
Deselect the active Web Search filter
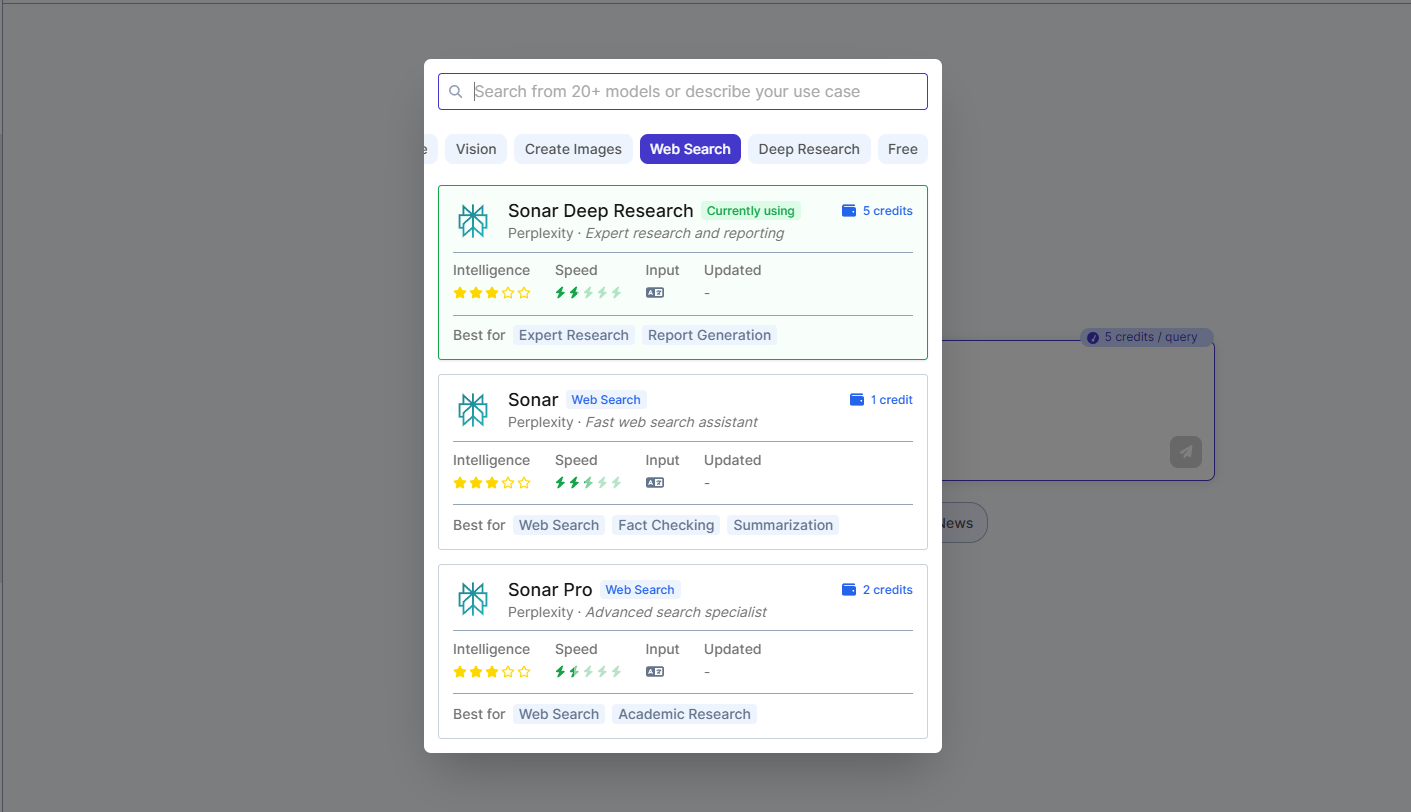pyautogui.click(x=690, y=149)
